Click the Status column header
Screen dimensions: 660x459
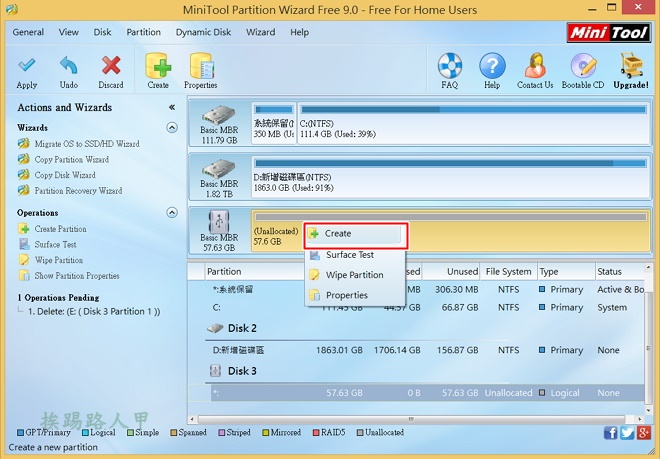[620, 272]
